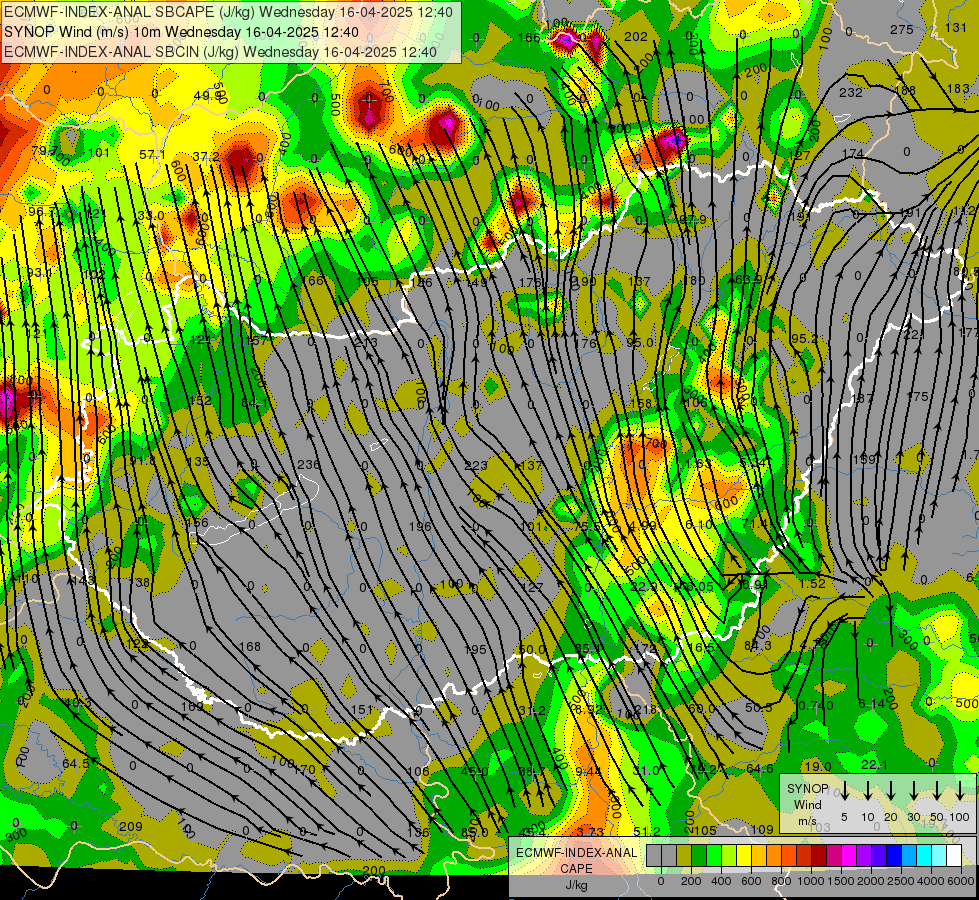Click the 202 station value
The image size is (979, 900).
pos(636,37)
